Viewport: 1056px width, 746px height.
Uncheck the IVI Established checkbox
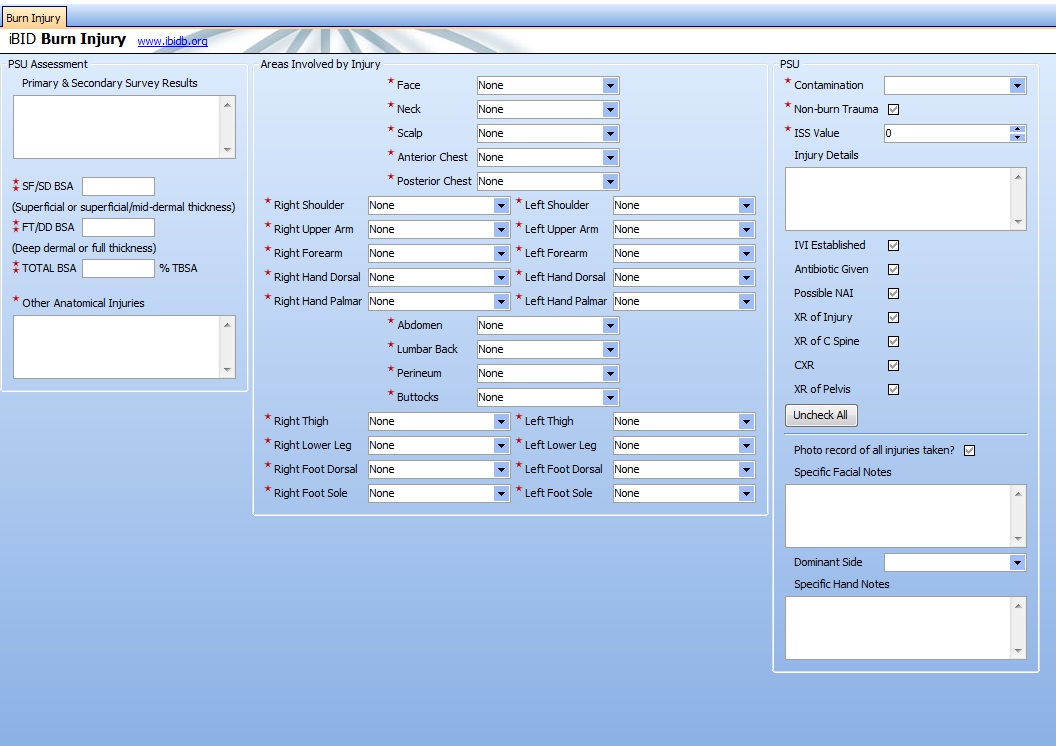click(x=894, y=246)
